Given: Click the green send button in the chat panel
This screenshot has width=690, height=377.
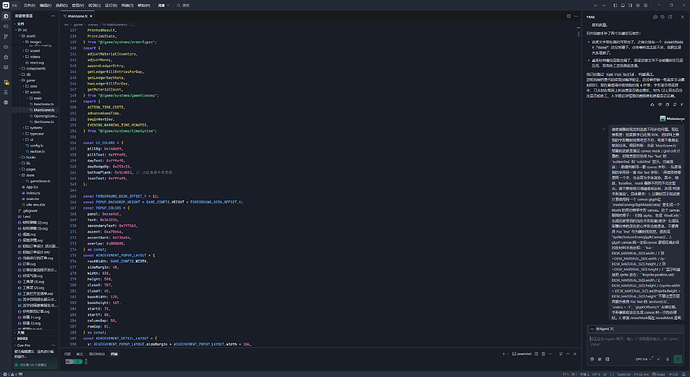Looking at the screenshot, I should coord(677,359).
